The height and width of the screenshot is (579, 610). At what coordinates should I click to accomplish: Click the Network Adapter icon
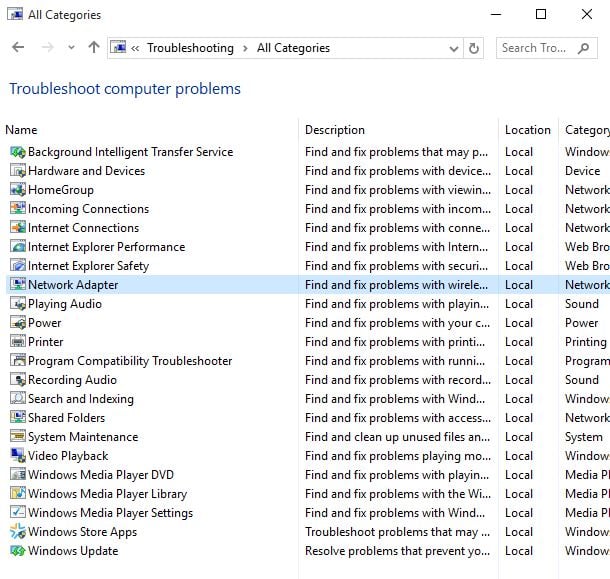pos(18,284)
